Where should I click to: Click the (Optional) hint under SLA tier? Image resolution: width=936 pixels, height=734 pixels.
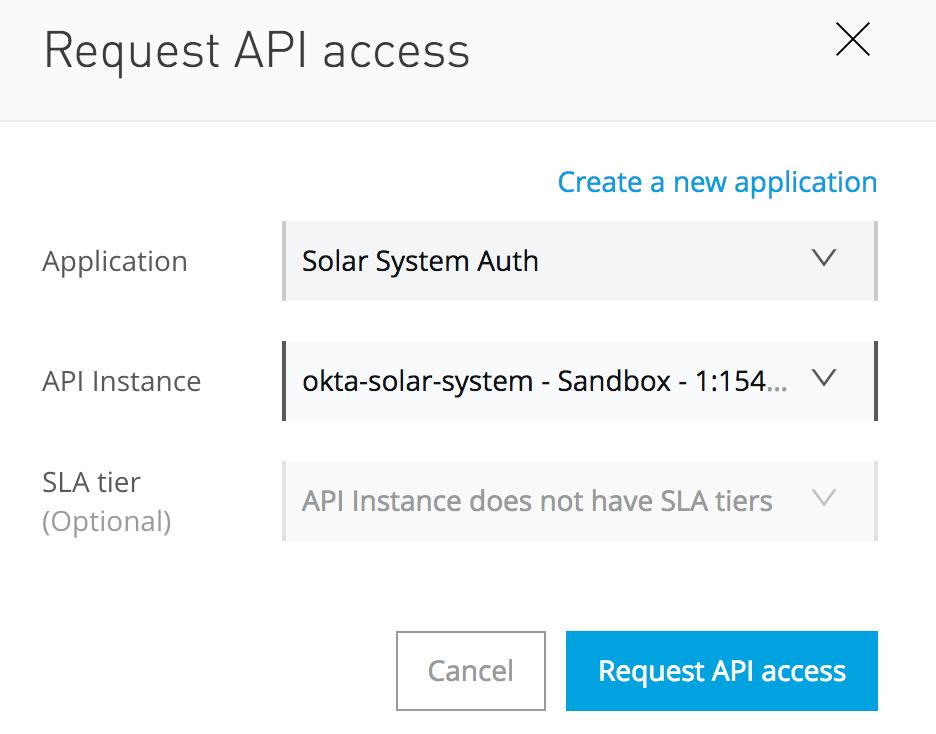tap(107, 522)
